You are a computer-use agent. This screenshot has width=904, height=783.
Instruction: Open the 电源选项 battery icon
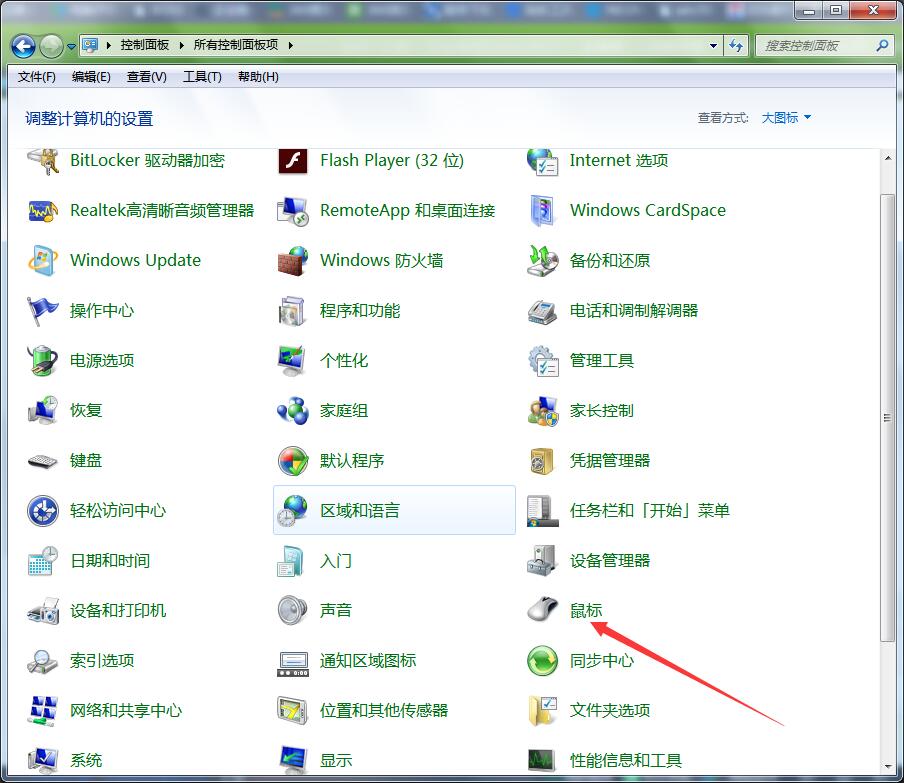pyautogui.click(x=43, y=361)
